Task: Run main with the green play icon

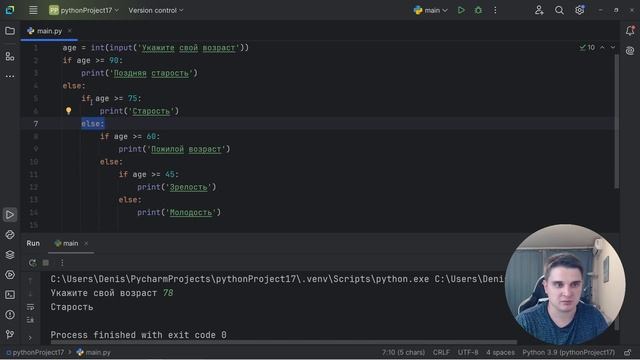Action: (461, 10)
